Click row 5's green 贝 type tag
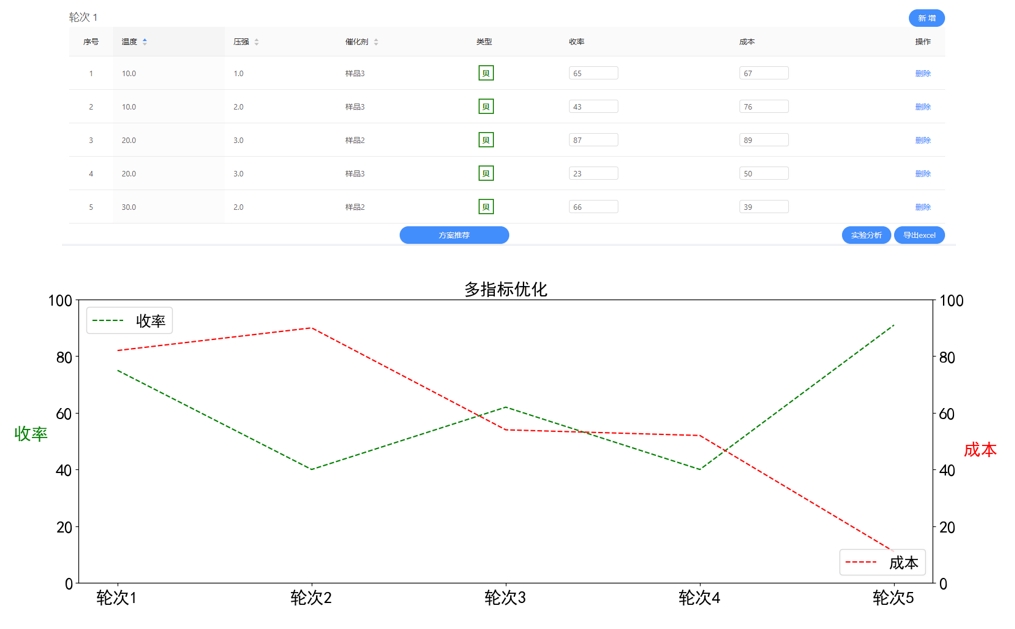 coord(486,207)
